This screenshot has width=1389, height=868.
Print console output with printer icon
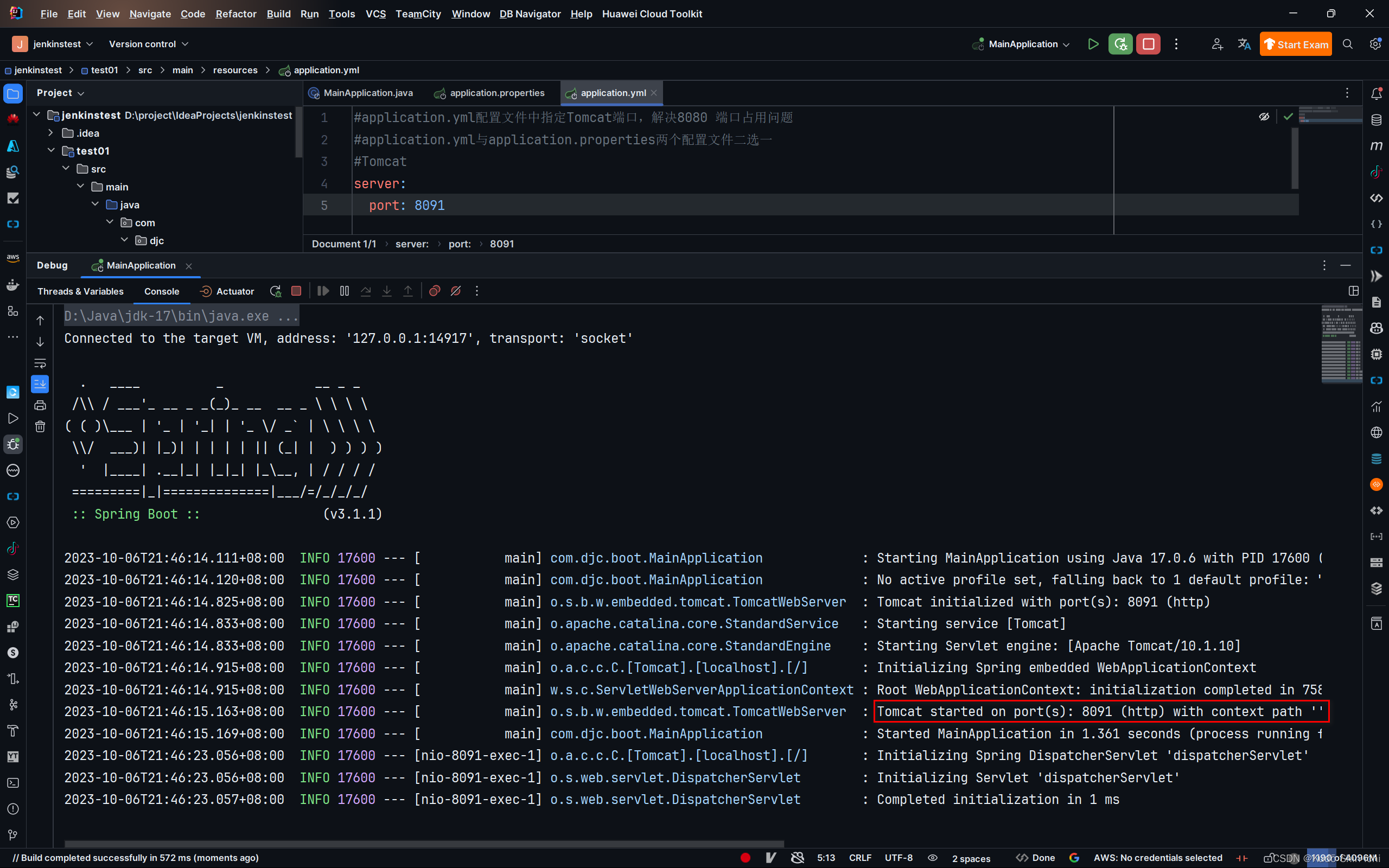click(x=40, y=405)
